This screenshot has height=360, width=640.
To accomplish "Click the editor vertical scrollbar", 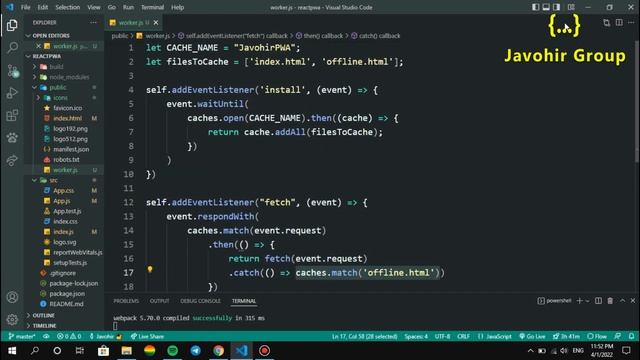I will [x=637, y=102].
